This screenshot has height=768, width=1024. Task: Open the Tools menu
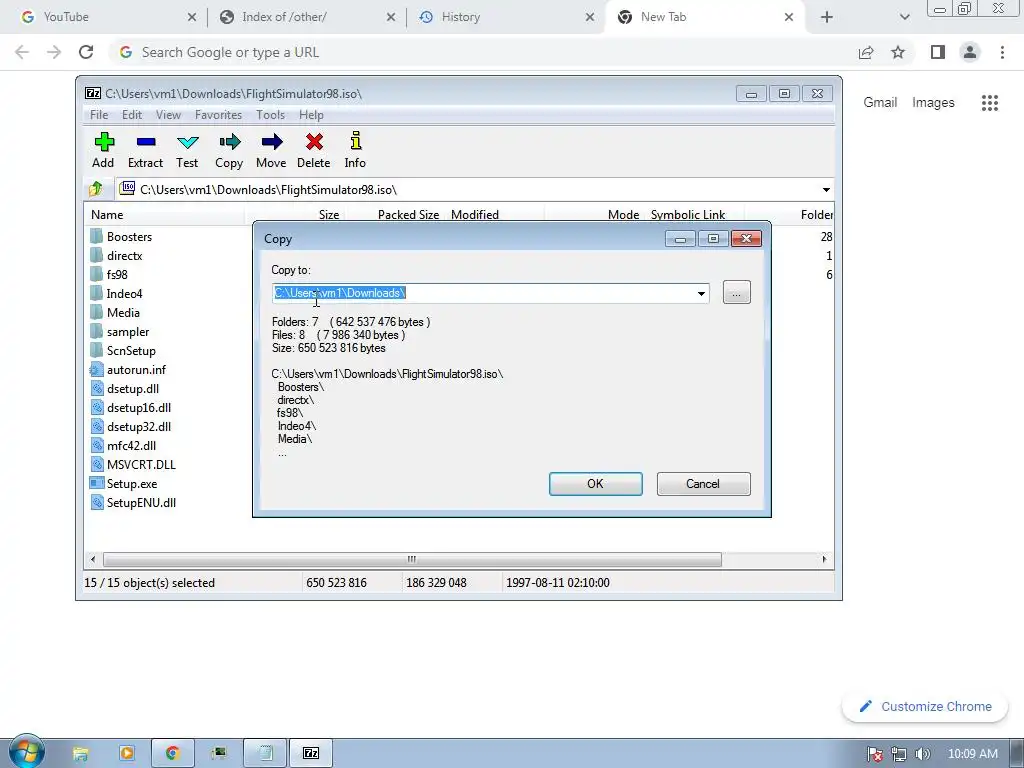click(x=270, y=115)
